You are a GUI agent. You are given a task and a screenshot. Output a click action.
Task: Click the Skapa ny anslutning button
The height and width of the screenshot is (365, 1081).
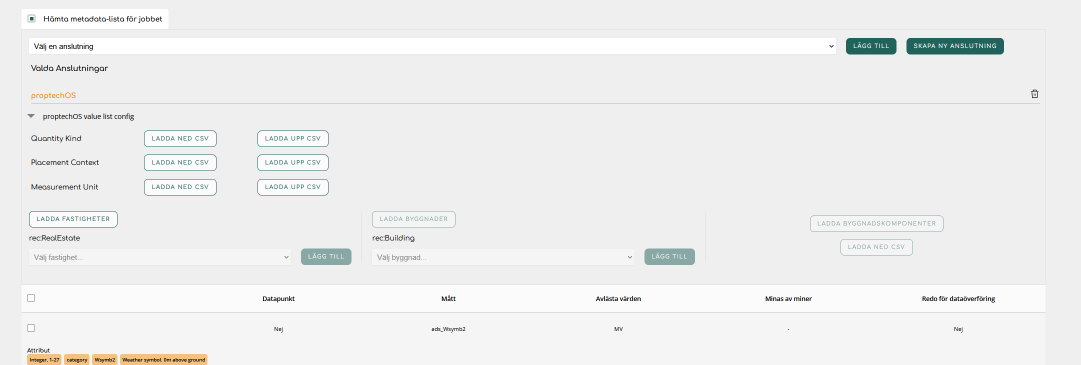(955, 46)
